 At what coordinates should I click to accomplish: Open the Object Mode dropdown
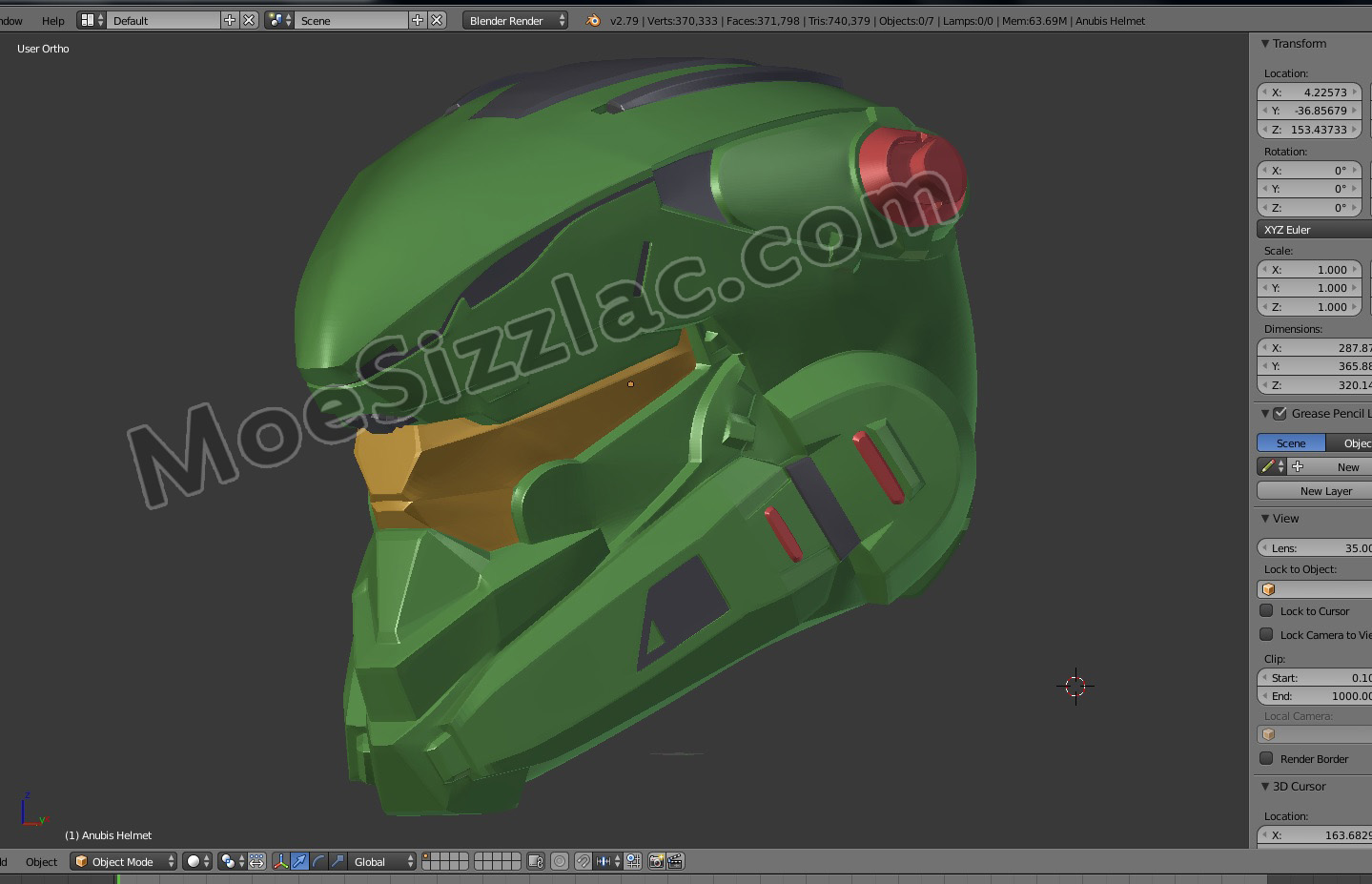(x=125, y=861)
